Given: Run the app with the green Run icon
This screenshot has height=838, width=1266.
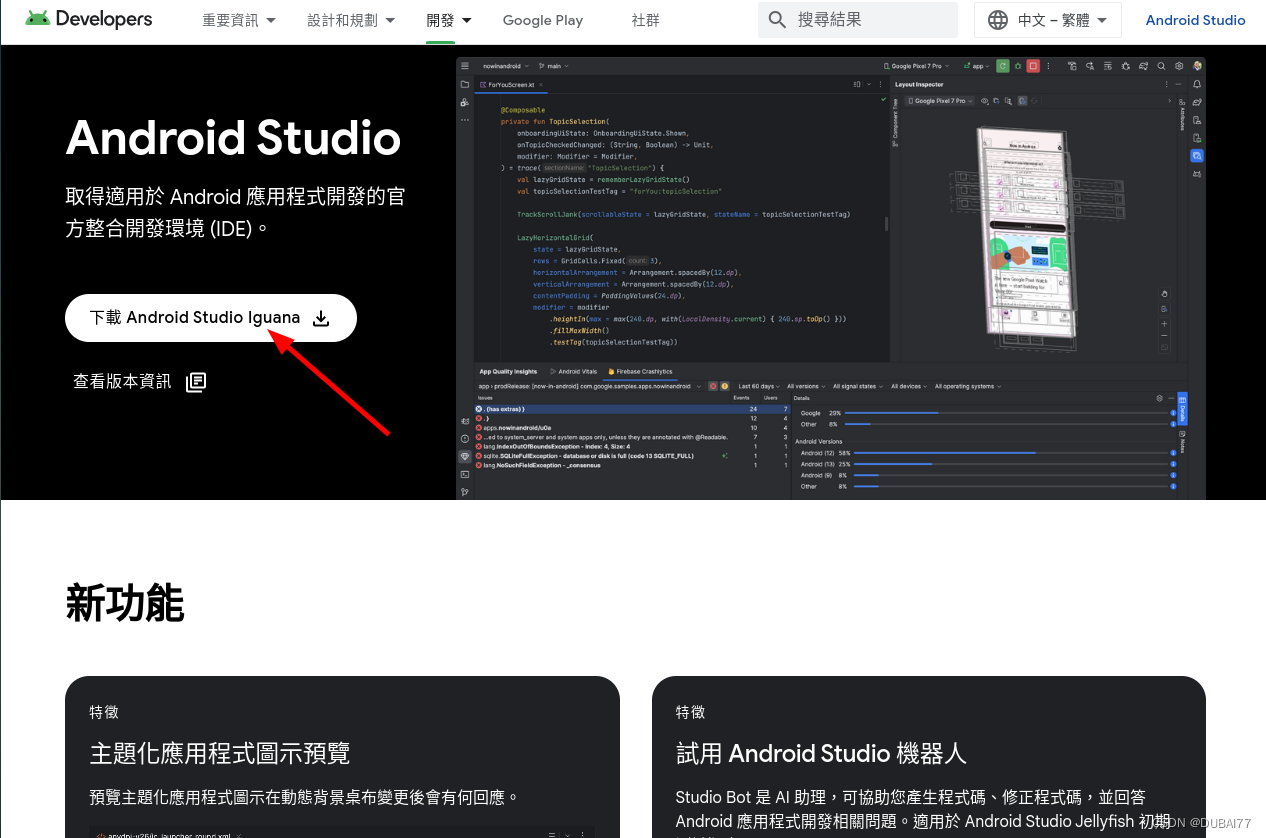Looking at the screenshot, I should pyautogui.click(x=1003, y=66).
